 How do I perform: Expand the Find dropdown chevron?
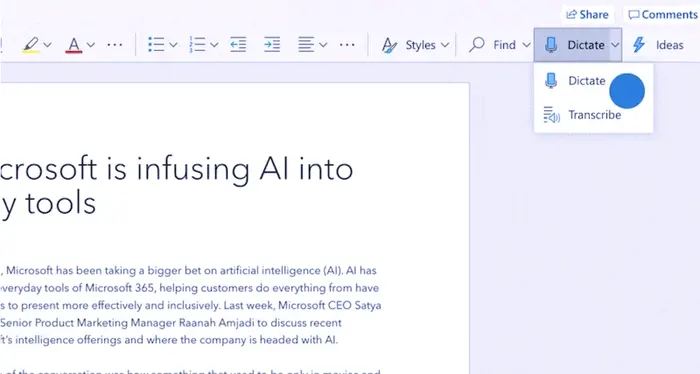tap(526, 45)
